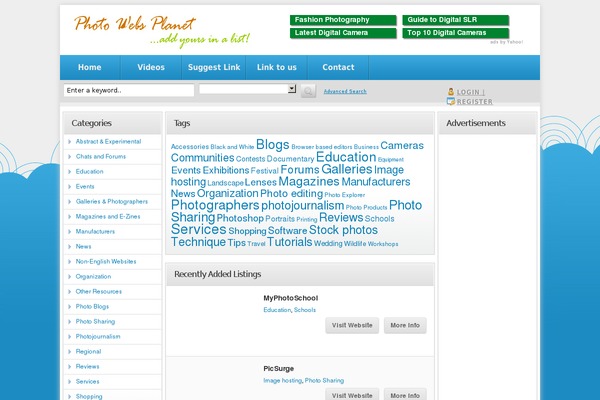
Task: Open Chats and Forums category
Action: coord(101,157)
